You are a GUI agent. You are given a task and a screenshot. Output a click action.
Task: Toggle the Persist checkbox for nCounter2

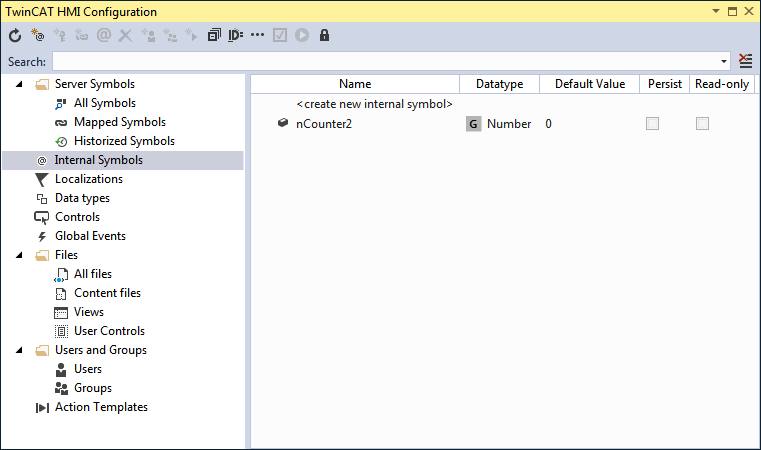point(652,123)
